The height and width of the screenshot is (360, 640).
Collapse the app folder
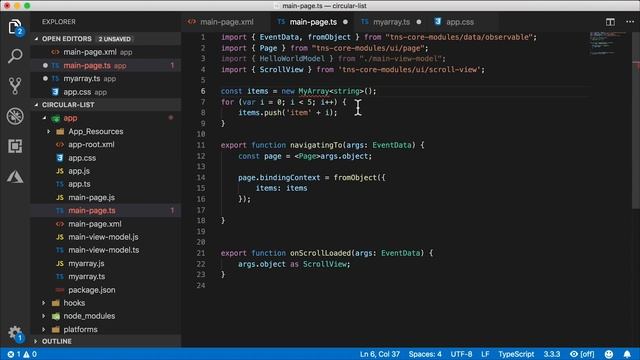(44, 118)
